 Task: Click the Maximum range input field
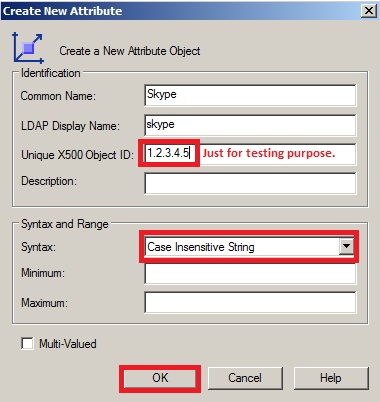click(250, 303)
